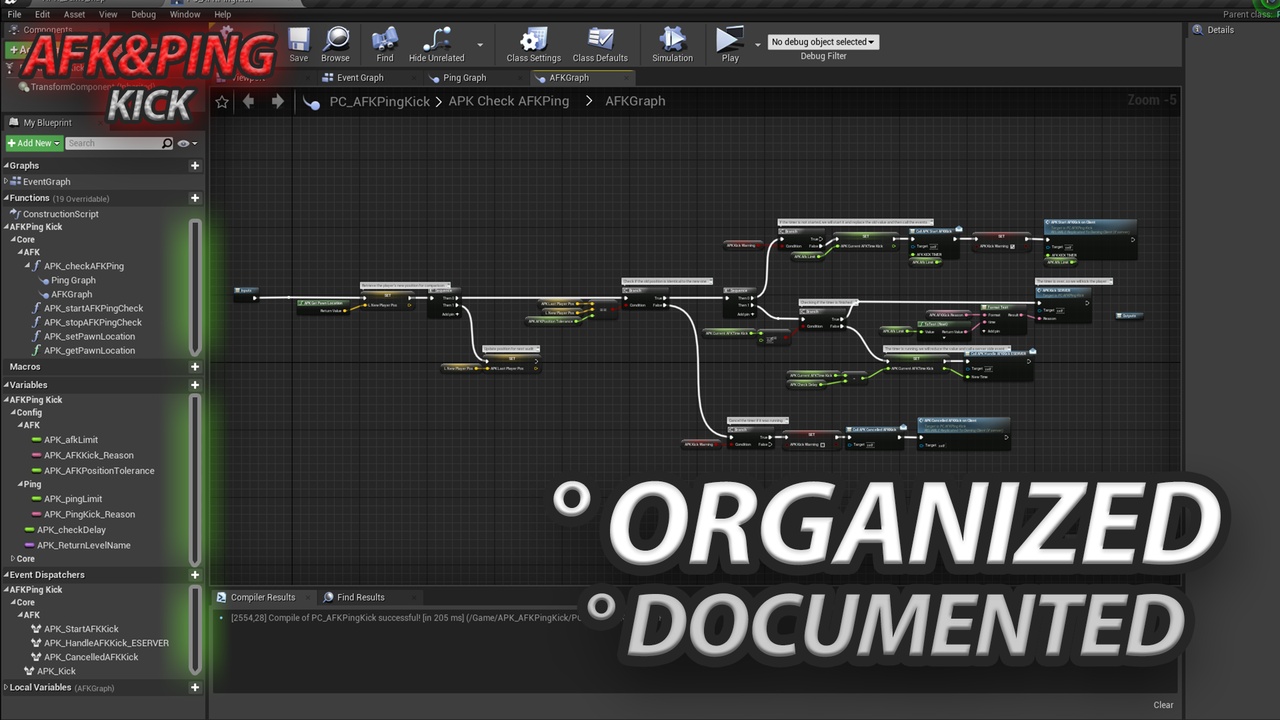Add a local variable with its plus icon
The image size is (1280, 720).
pos(195,688)
